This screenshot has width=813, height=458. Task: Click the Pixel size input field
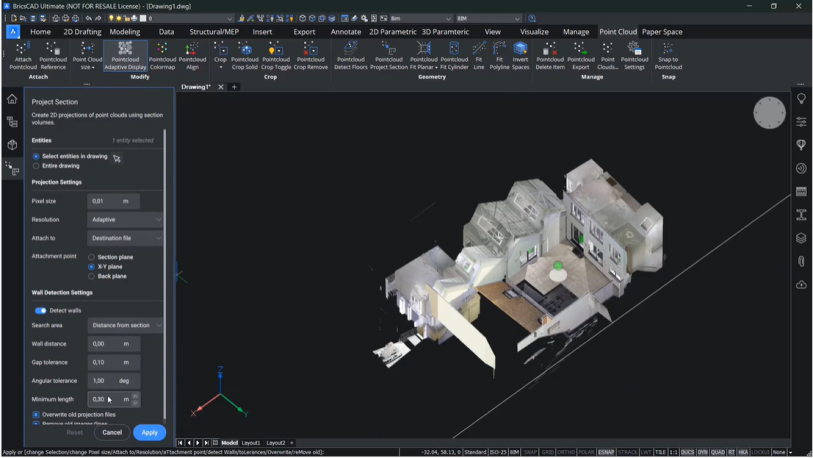(103, 201)
